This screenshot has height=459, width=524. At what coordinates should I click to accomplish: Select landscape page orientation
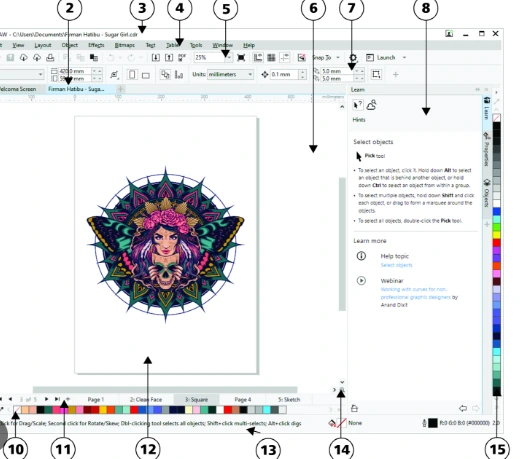[x=146, y=76]
